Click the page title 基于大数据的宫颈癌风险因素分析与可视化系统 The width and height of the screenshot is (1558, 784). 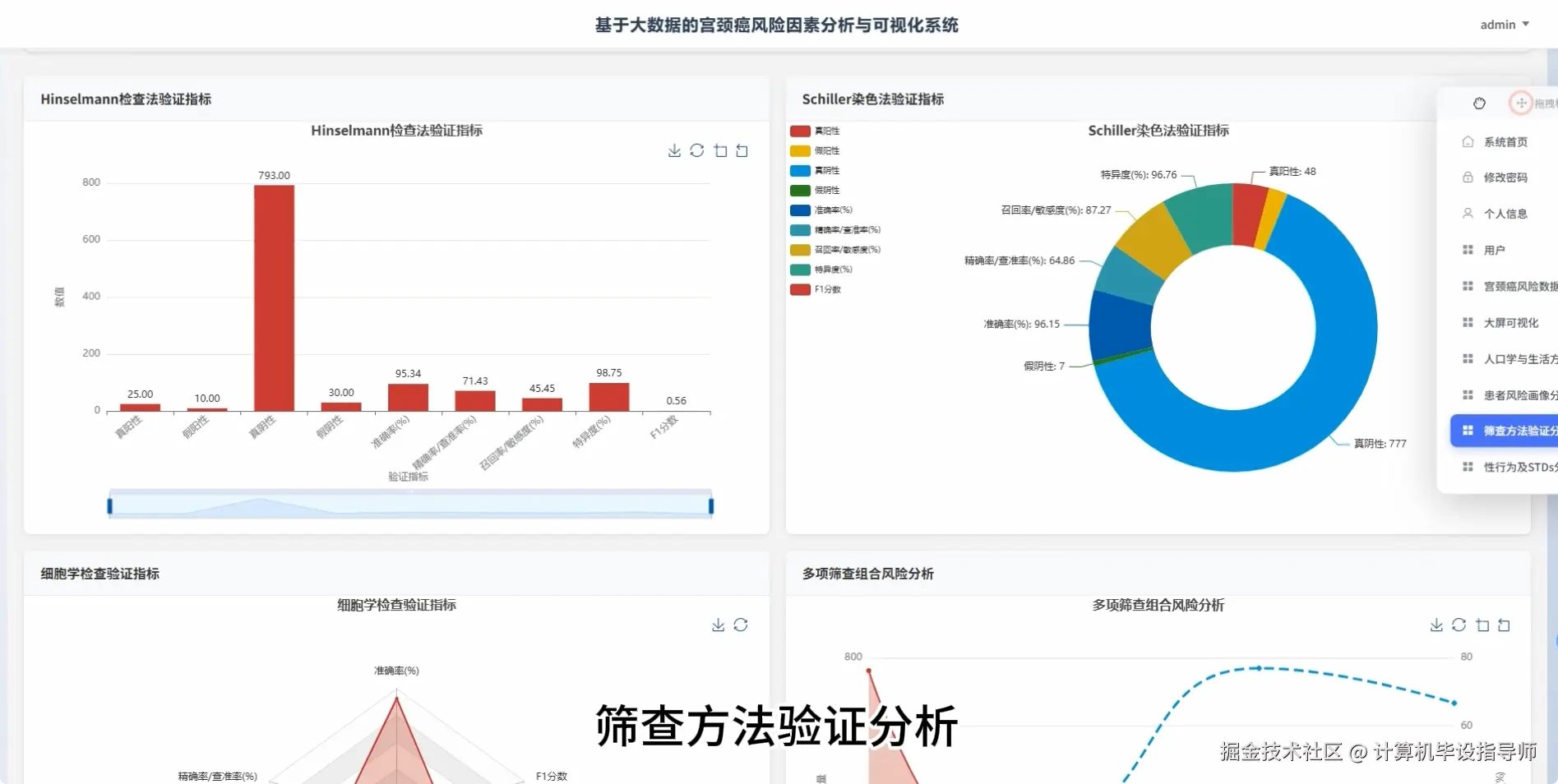point(776,25)
